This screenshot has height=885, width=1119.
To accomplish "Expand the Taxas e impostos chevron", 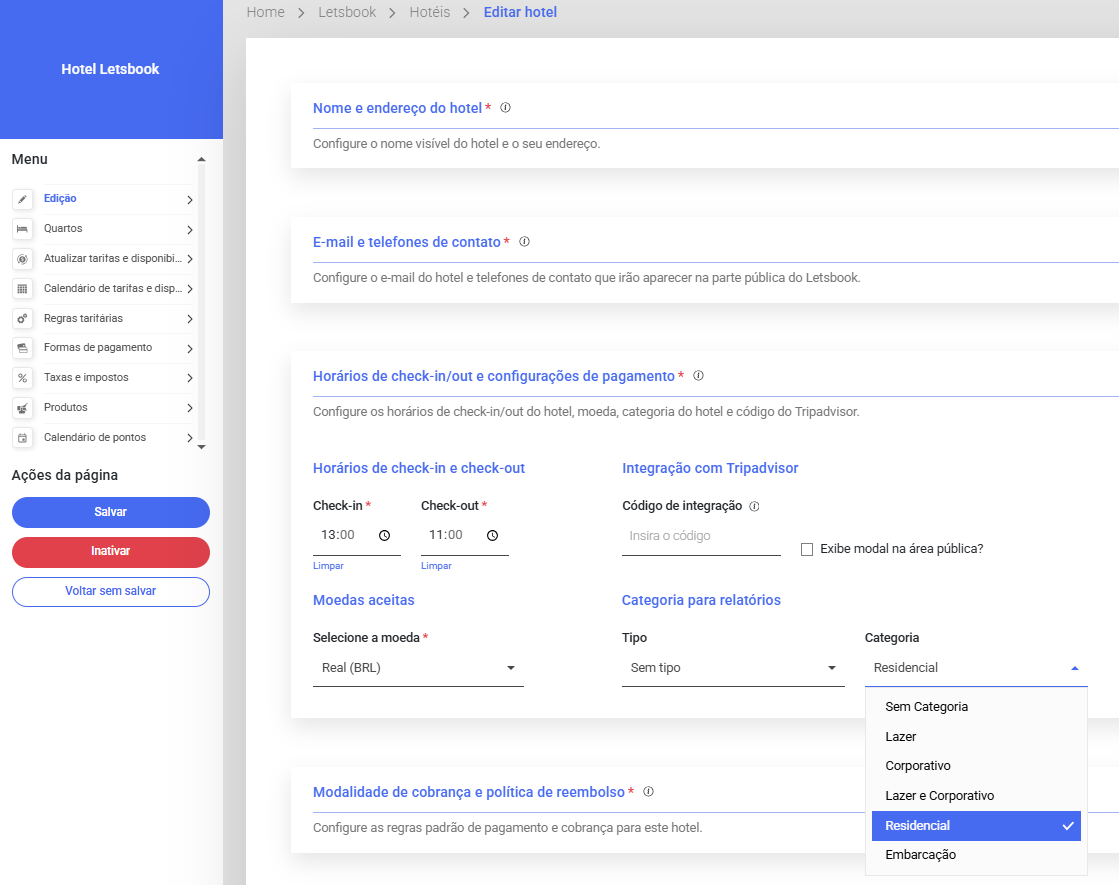I will click(190, 378).
